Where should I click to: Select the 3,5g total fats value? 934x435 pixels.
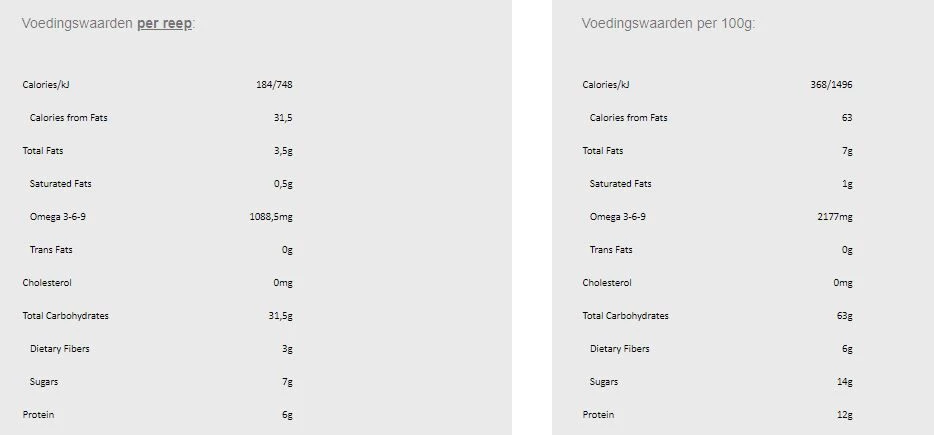point(282,151)
